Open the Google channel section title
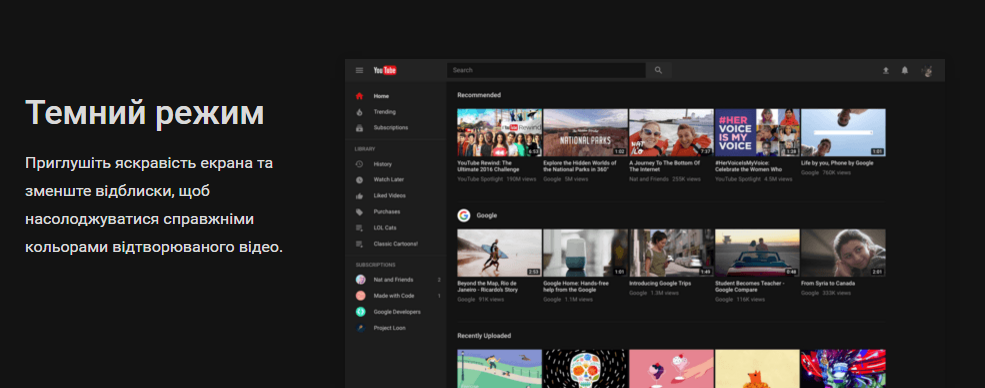This screenshot has height=388, width=985. [487, 215]
